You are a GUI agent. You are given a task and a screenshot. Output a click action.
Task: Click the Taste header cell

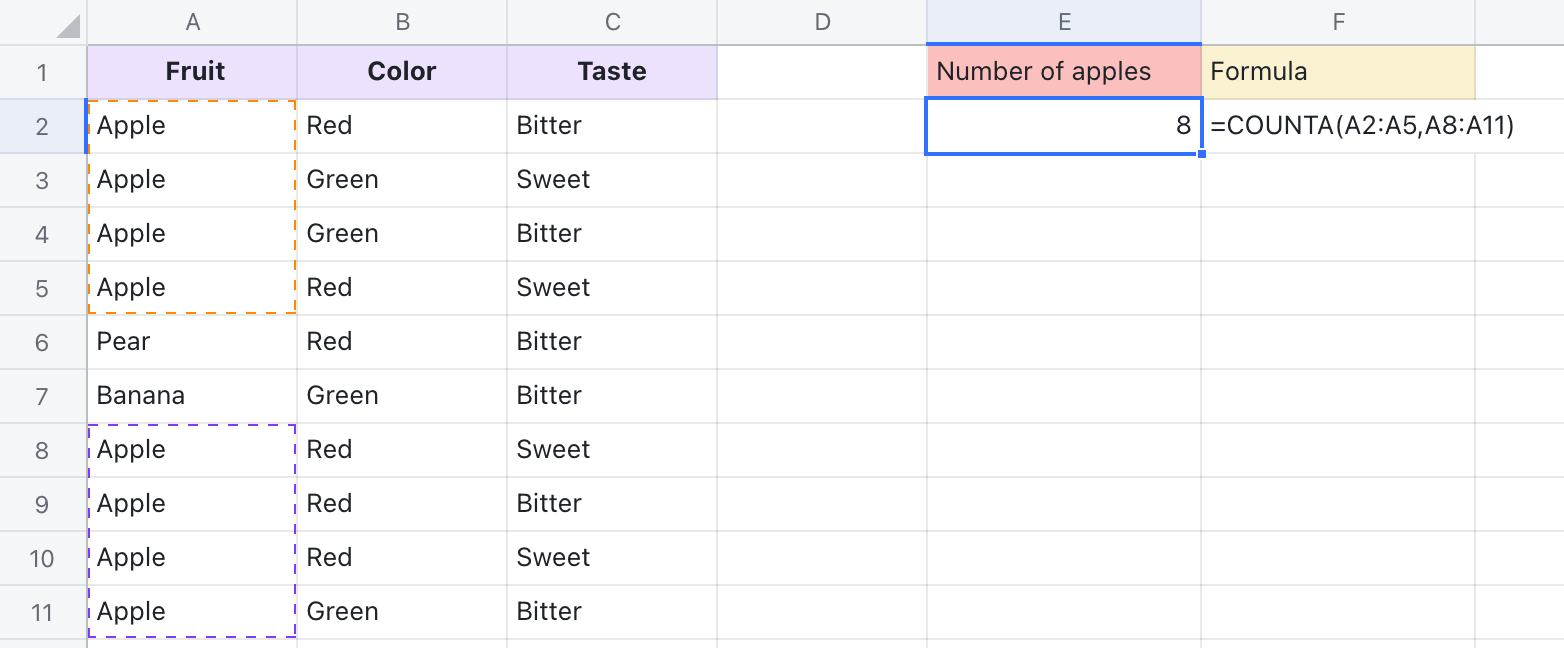point(612,71)
